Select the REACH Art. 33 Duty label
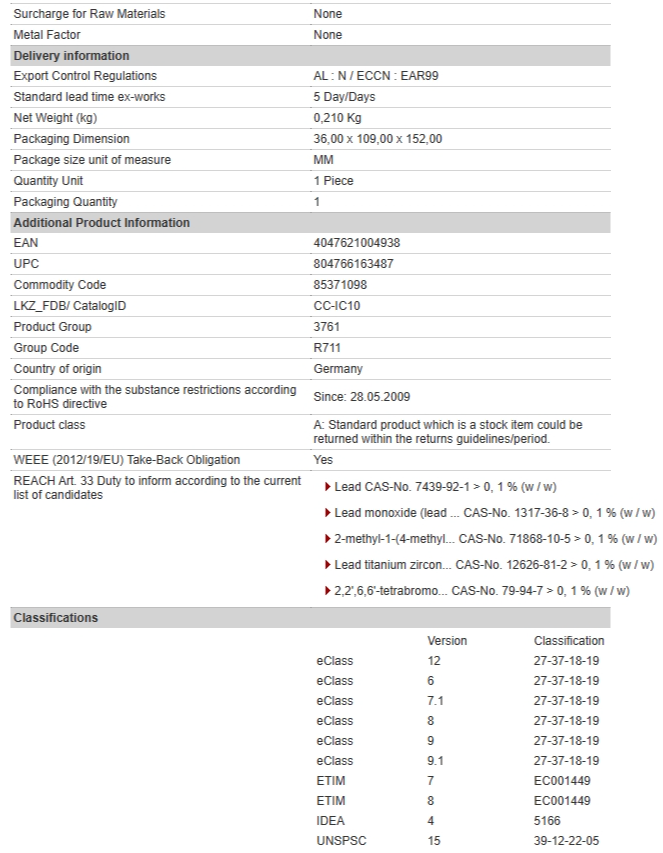The width and height of the screenshot is (663, 853). 157,488
